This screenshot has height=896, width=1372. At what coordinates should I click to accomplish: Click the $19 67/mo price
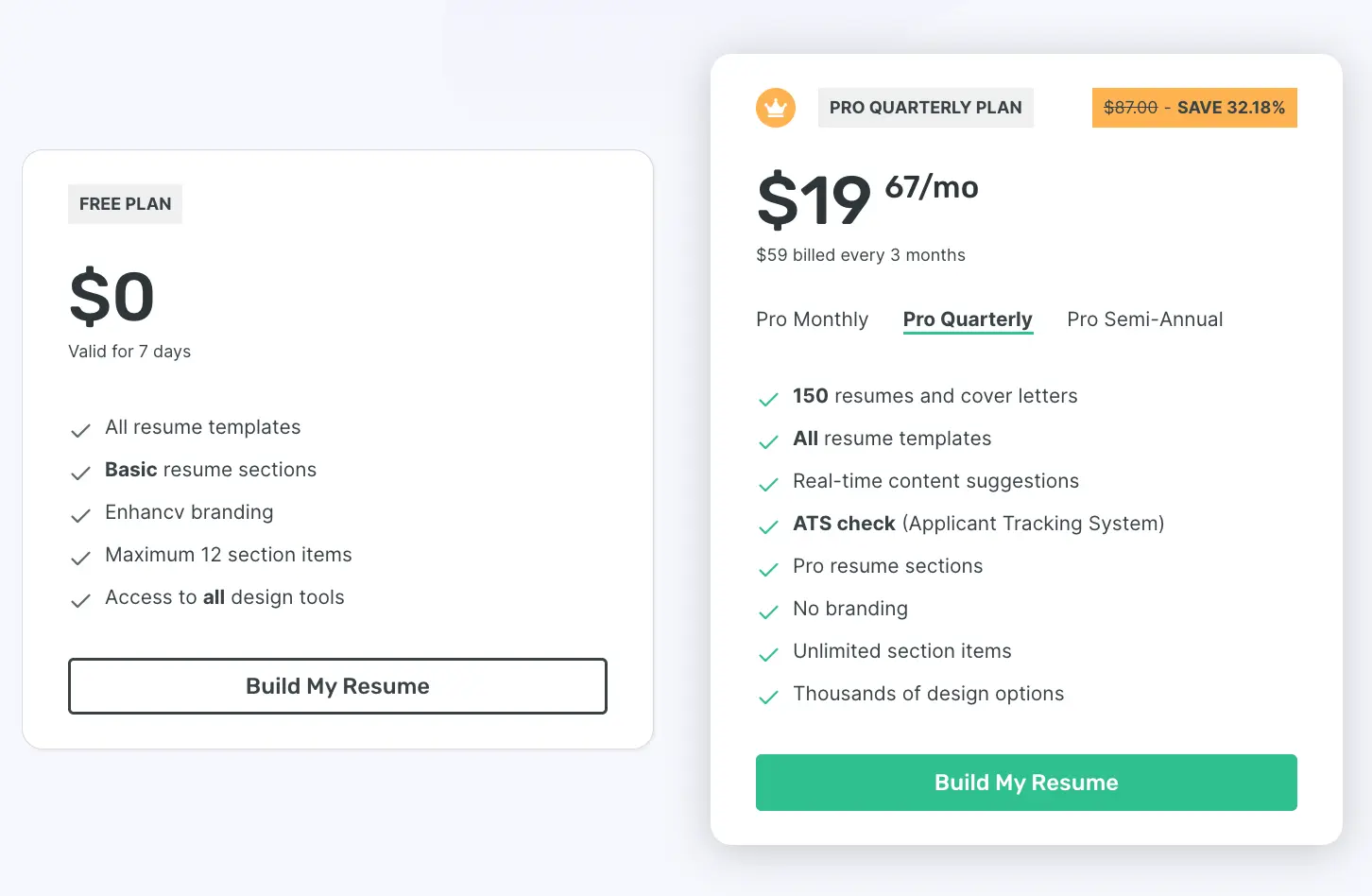pos(866,198)
